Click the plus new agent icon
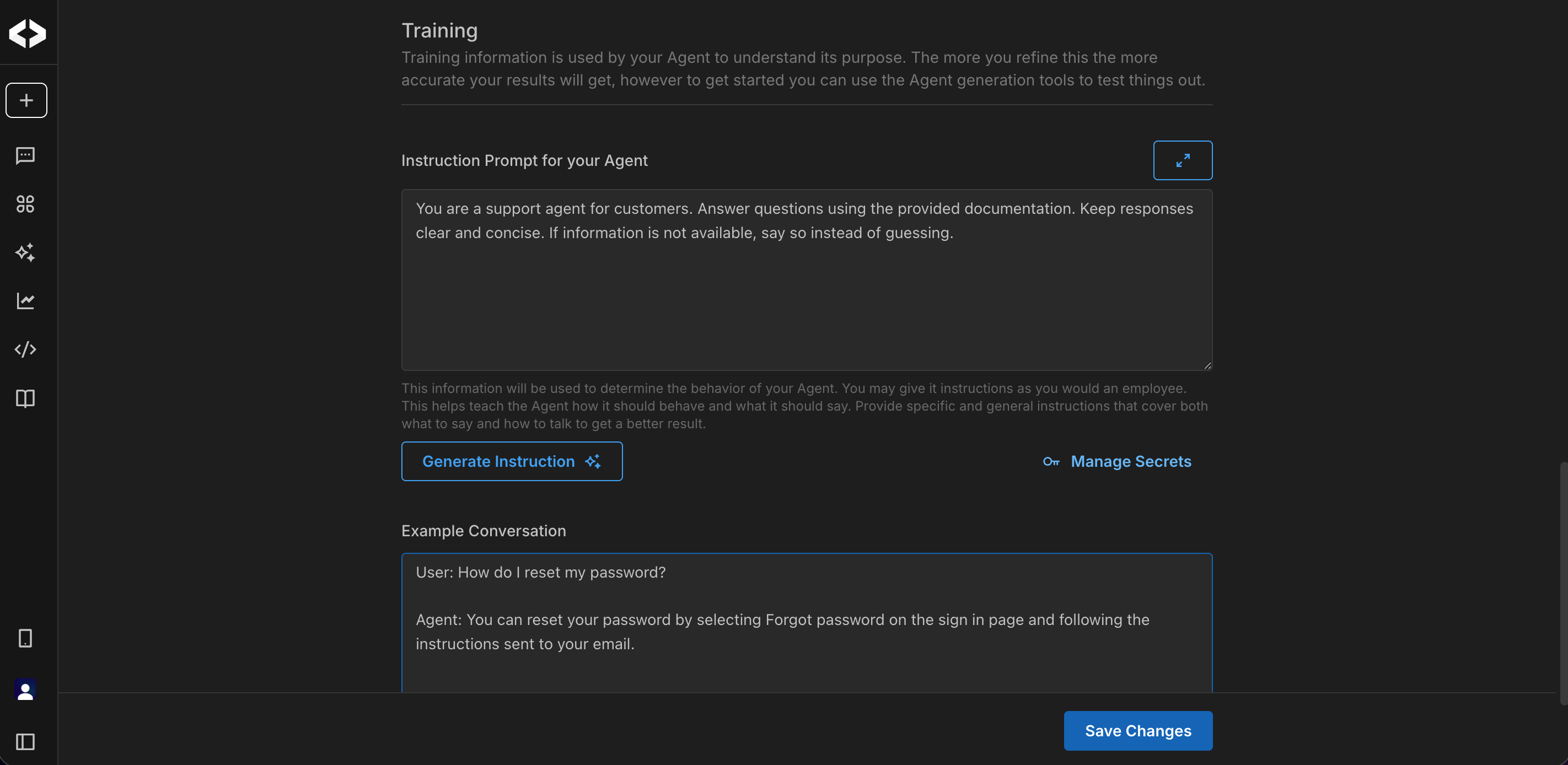The height and width of the screenshot is (765, 1568). click(x=26, y=100)
